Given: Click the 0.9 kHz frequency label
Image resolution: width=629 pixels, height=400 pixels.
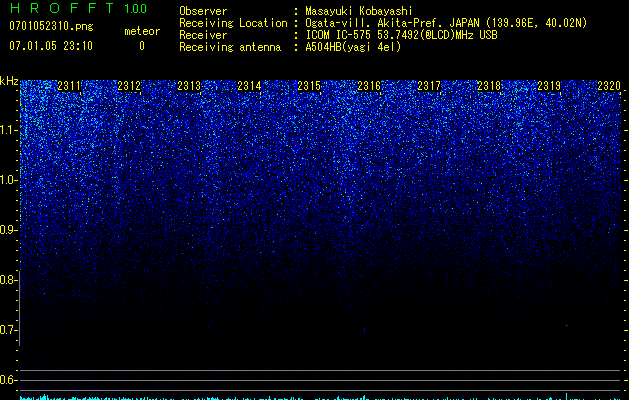Looking at the screenshot, I should 8,230.
